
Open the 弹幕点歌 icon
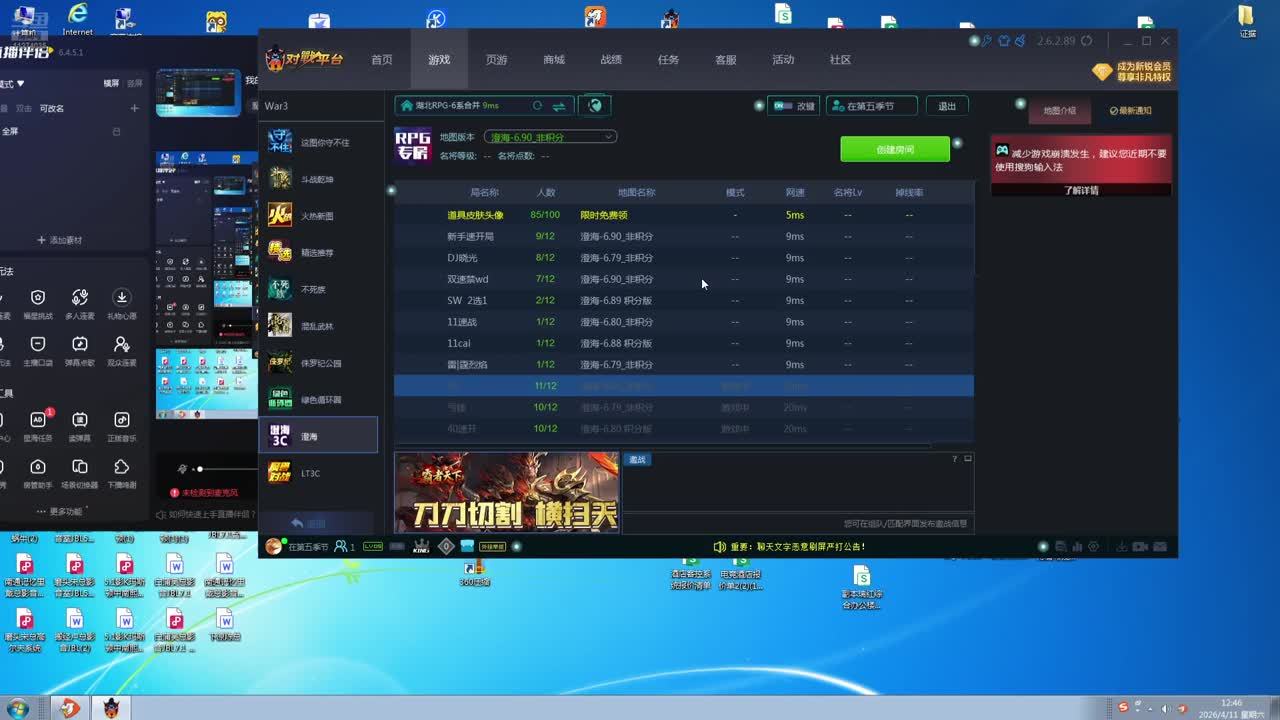79,351
